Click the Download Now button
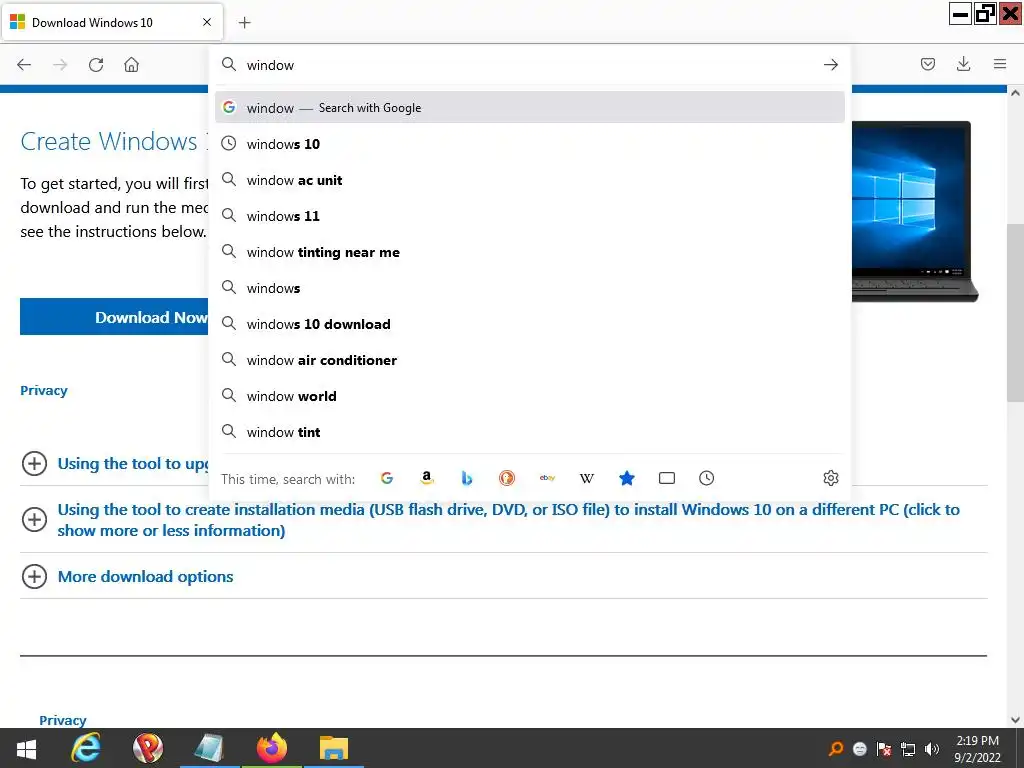 [x=114, y=317]
